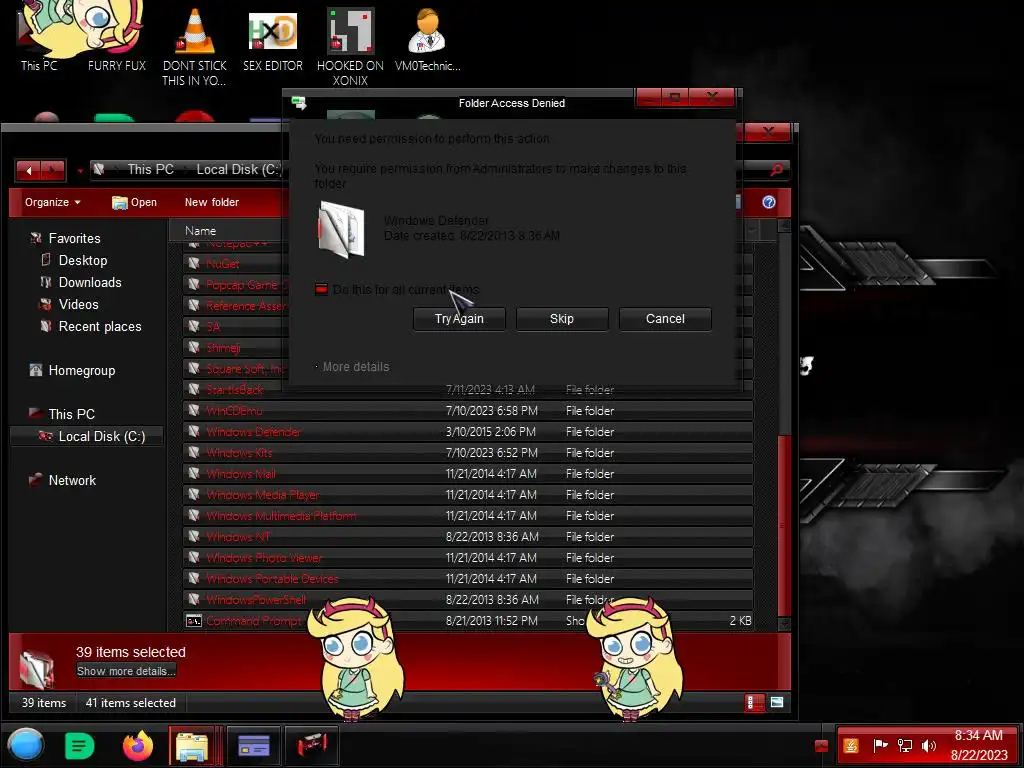
Task: Select Desktop under Favorites
Action: (74, 260)
